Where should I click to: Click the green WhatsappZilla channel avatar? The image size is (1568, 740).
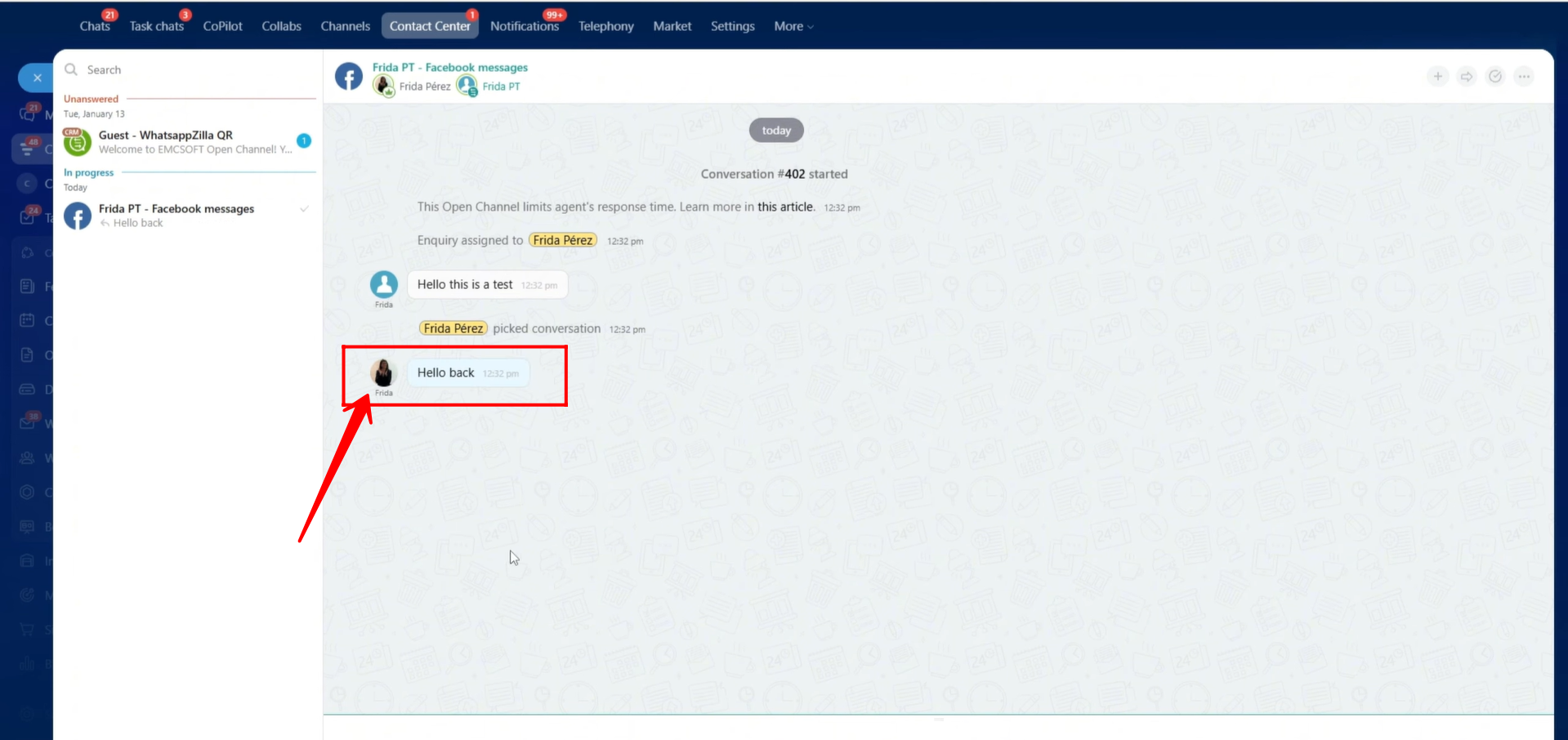[x=78, y=142]
